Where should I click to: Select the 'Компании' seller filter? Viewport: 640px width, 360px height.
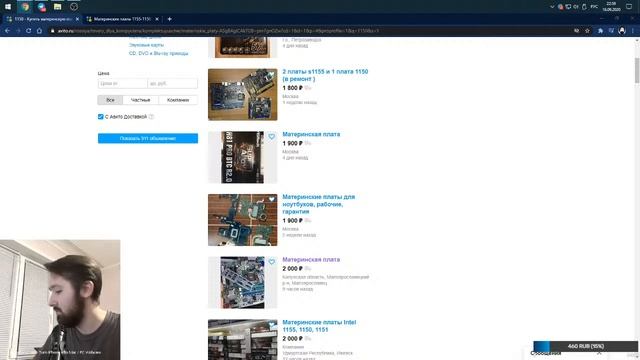[x=178, y=100]
